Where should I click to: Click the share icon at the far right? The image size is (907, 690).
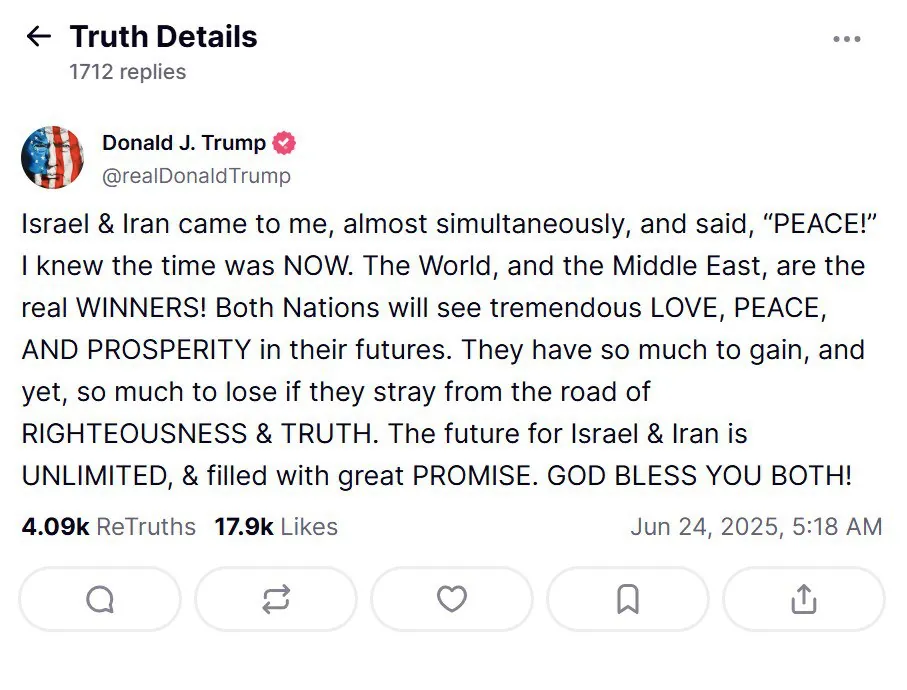pyautogui.click(x=803, y=599)
